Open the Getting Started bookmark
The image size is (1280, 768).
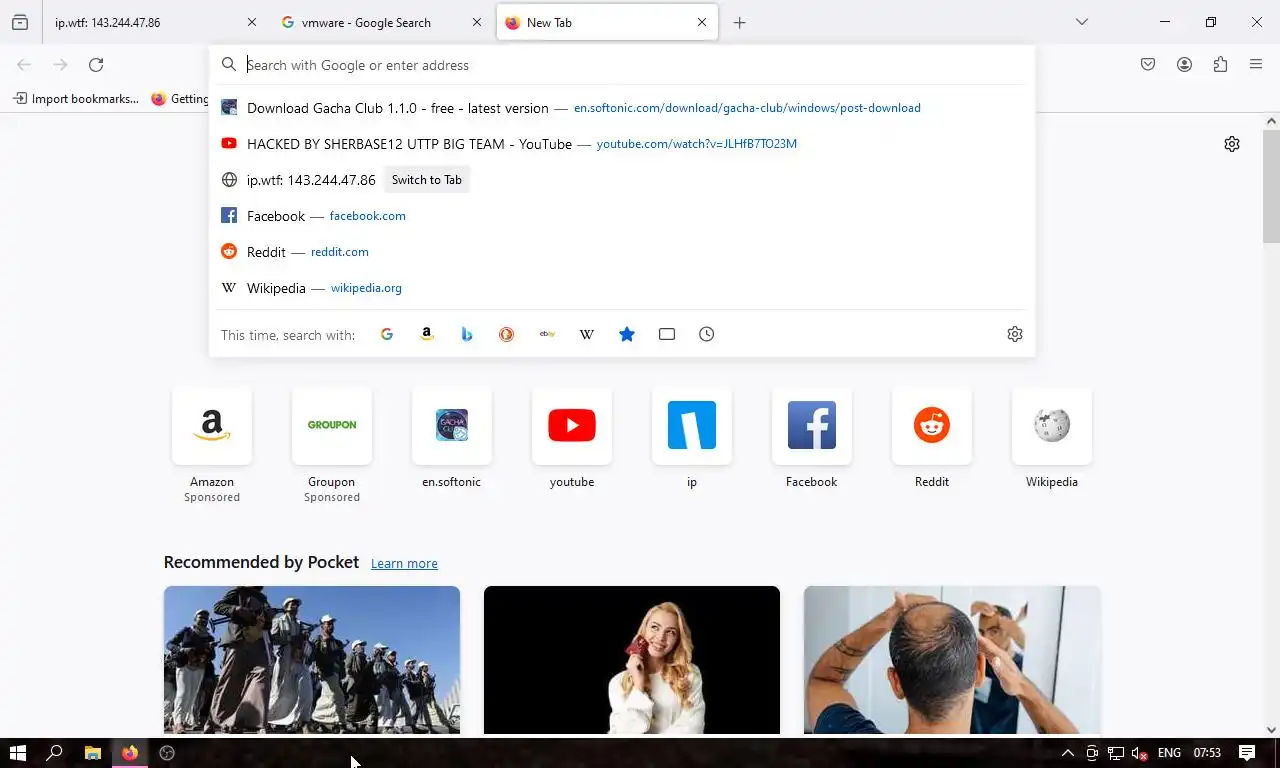(180, 99)
